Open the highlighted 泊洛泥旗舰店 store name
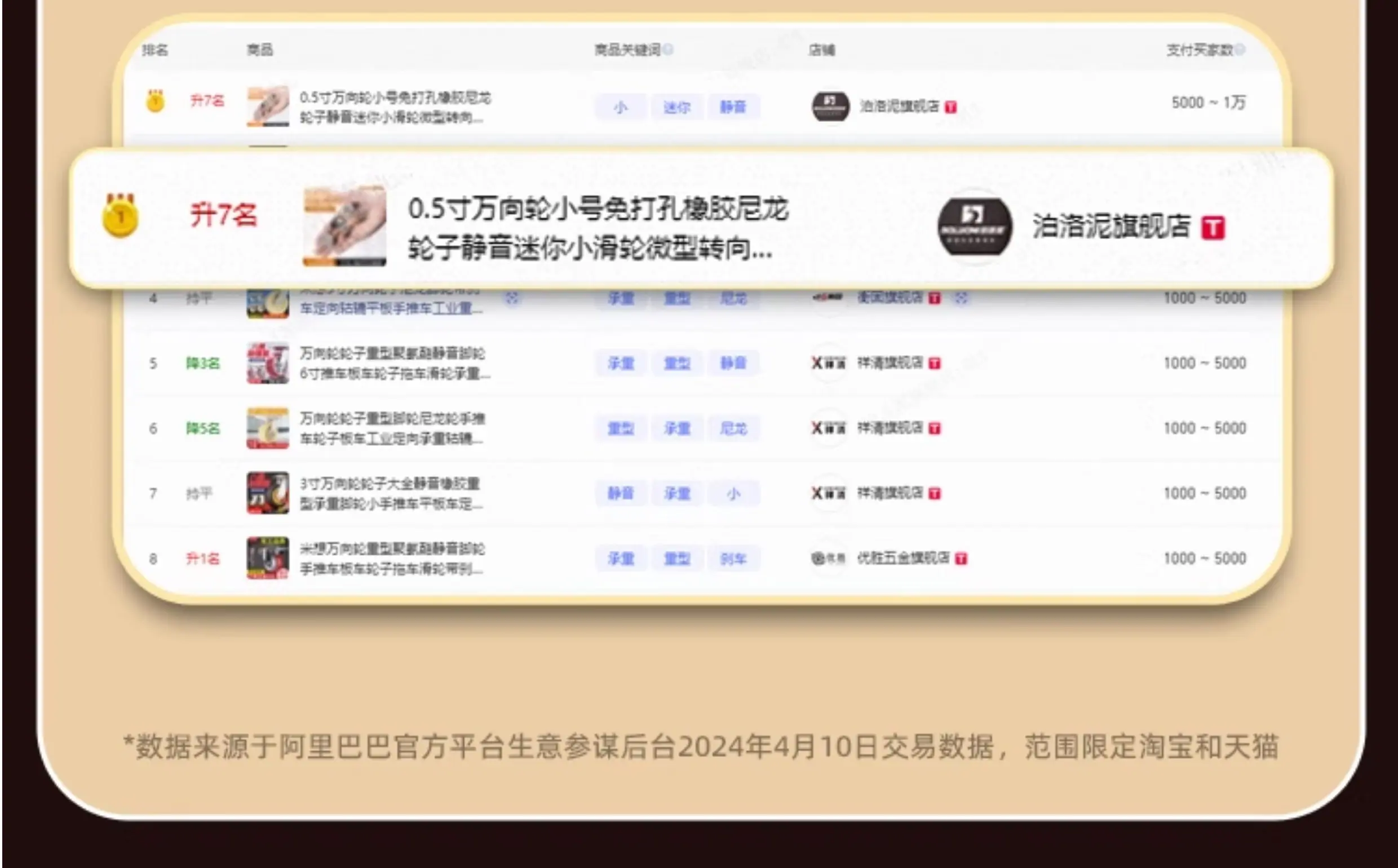Viewport: 1398px width, 868px height. 1112,226
